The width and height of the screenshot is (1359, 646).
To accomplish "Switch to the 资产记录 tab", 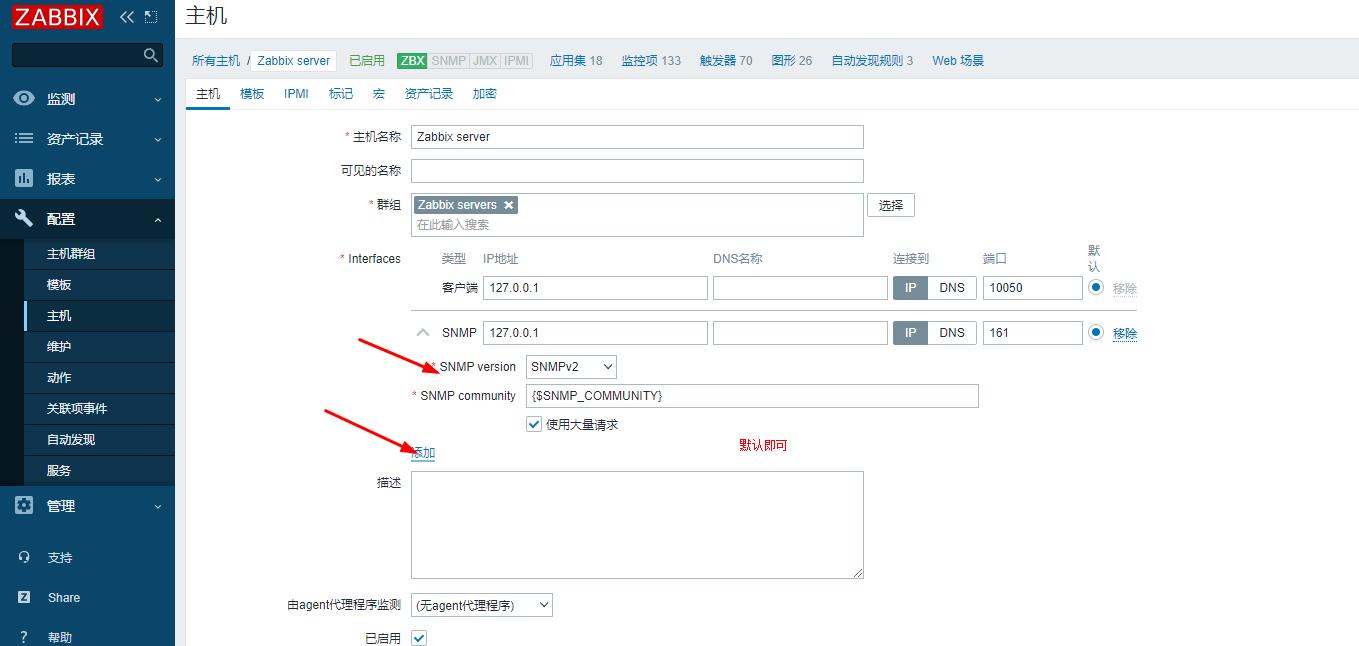I will click(x=429, y=93).
